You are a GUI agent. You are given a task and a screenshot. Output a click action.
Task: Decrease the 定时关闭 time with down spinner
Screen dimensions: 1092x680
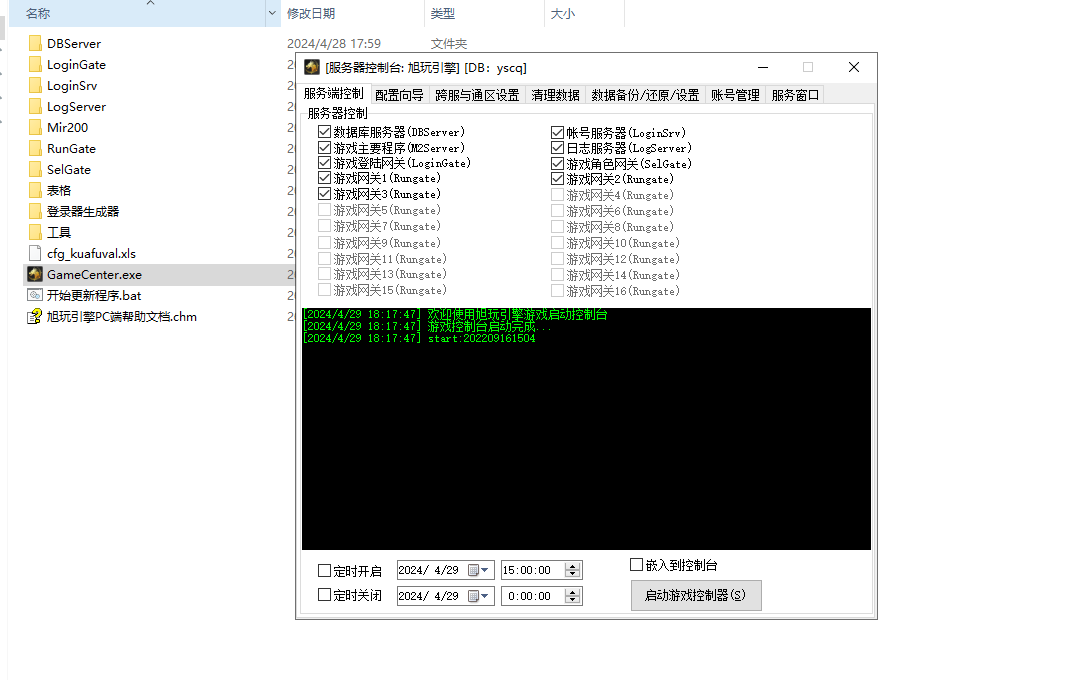pos(572,600)
